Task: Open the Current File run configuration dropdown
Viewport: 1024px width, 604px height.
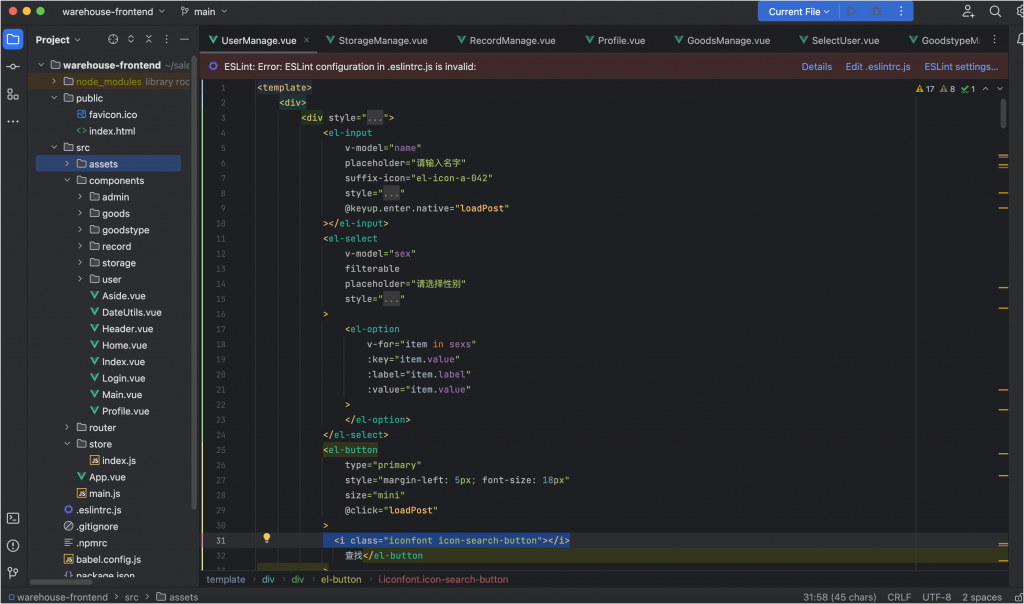Action: pos(799,11)
